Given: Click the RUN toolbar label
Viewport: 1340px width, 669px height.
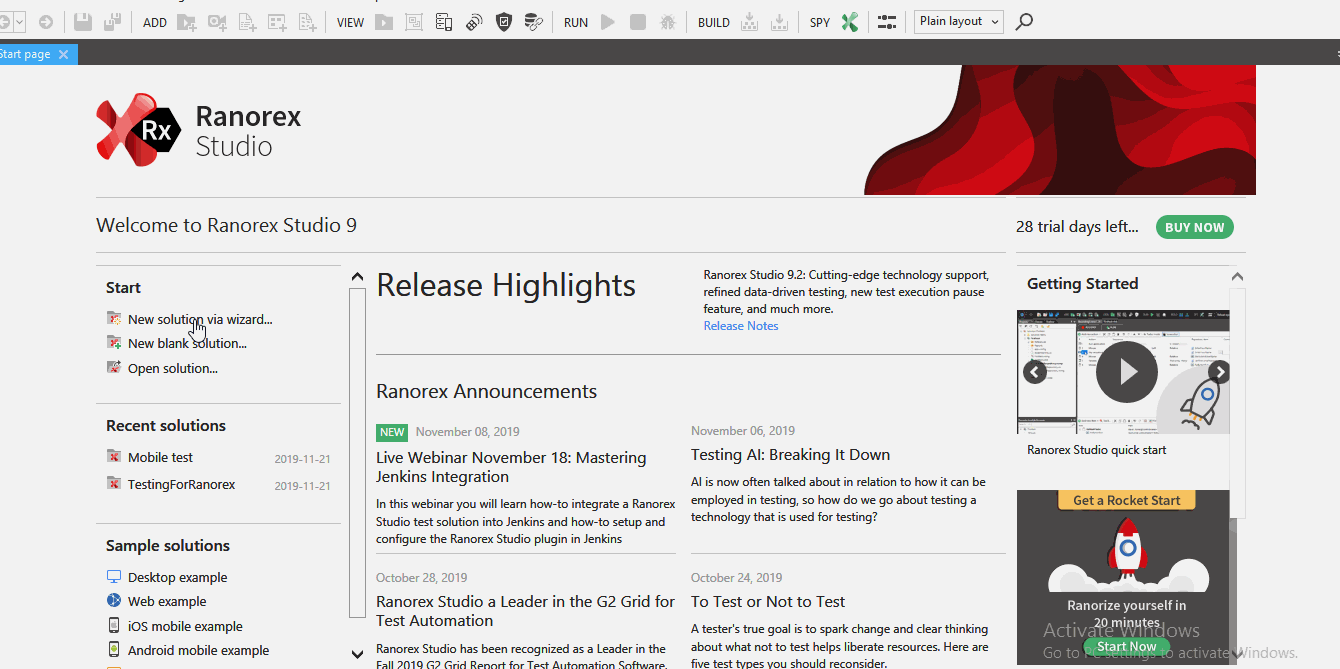Looking at the screenshot, I should [576, 22].
